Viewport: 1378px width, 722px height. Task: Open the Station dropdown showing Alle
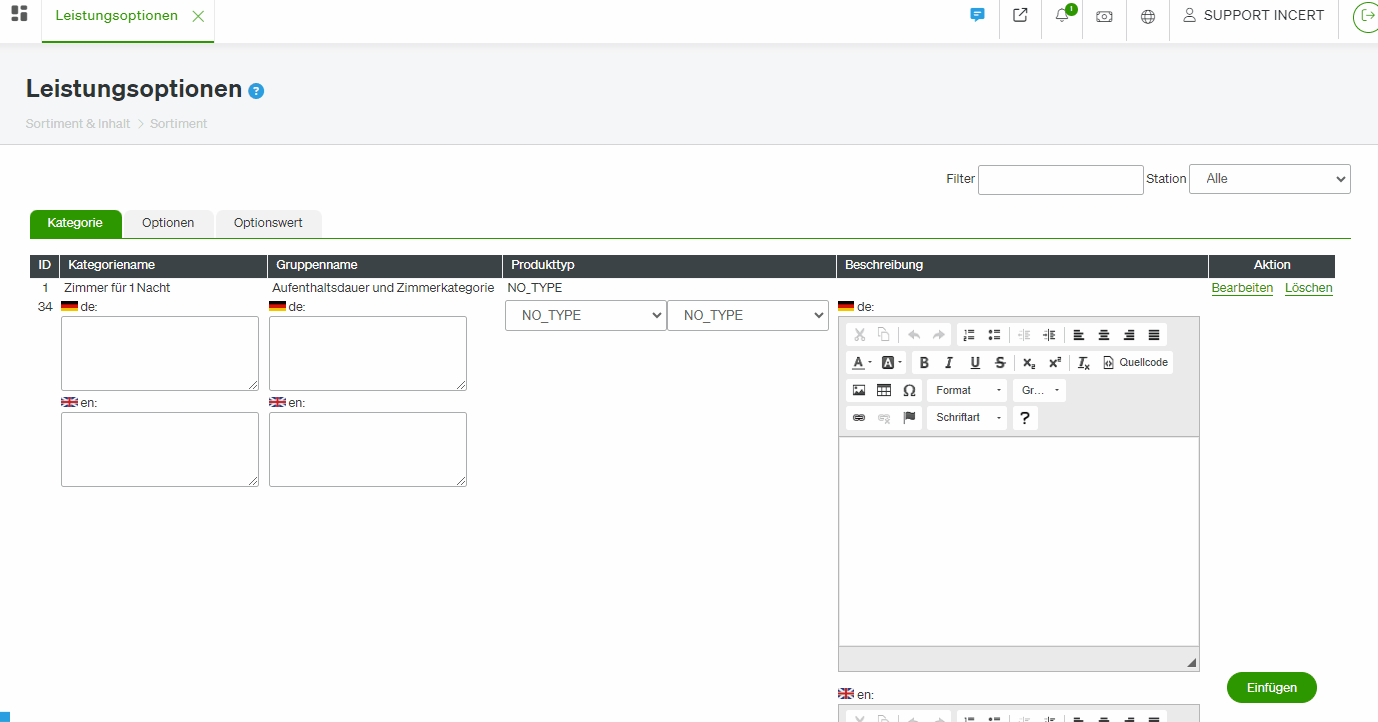[x=1270, y=179]
